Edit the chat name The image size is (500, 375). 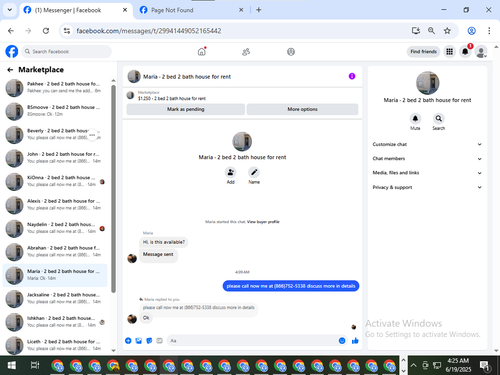click(254, 172)
